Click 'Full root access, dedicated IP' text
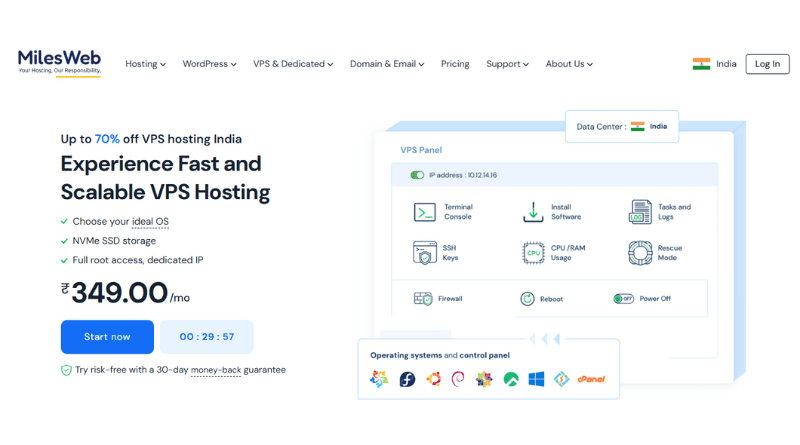 click(138, 260)
